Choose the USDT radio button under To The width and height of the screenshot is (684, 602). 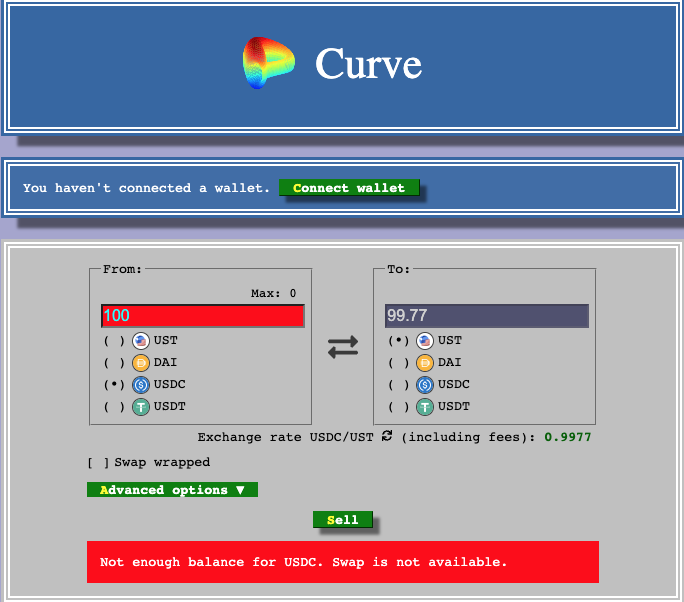[x=398, y=407]
